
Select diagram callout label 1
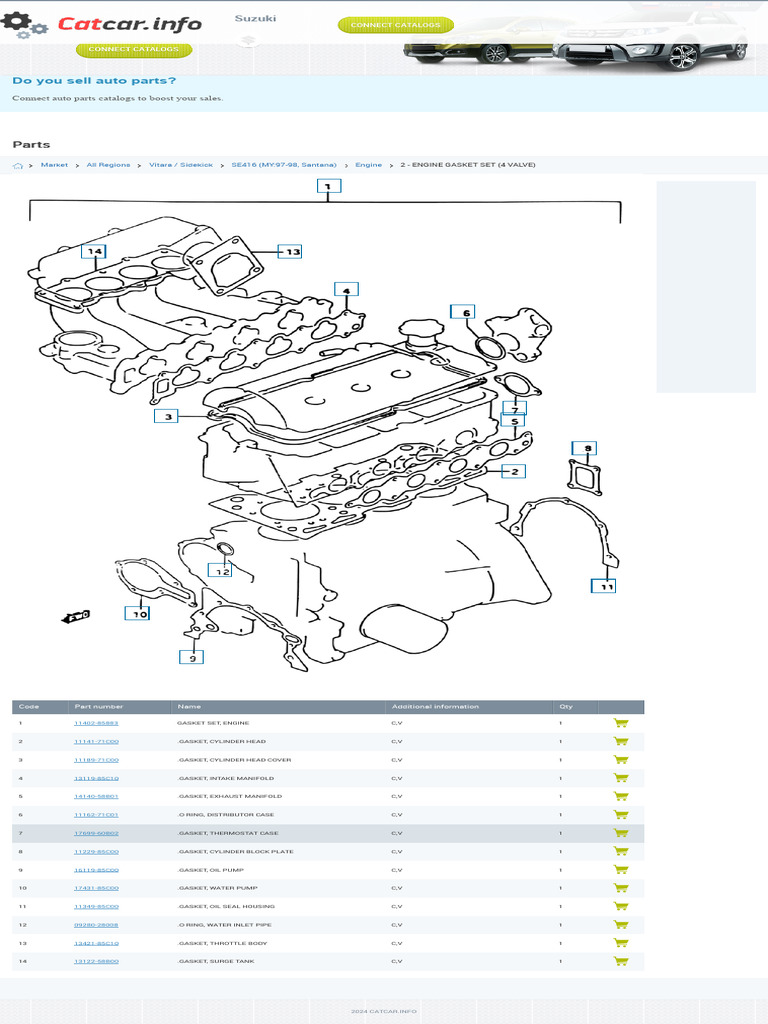click(328, 186)
